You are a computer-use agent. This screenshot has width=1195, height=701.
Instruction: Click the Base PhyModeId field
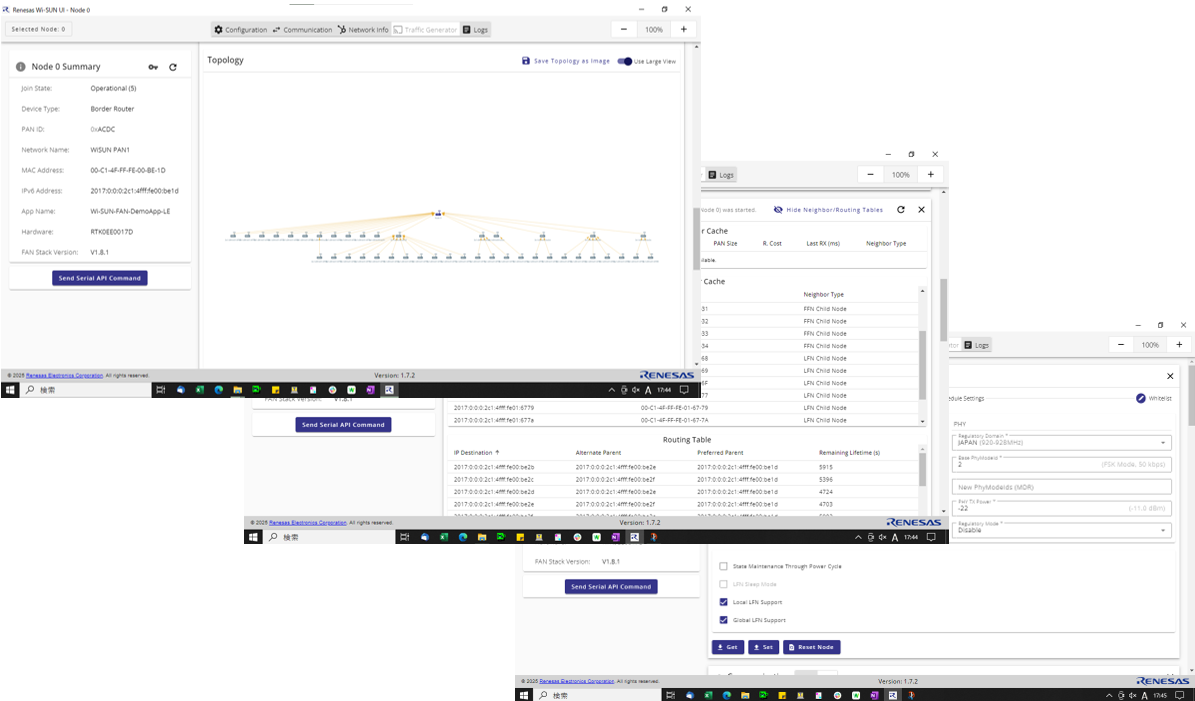pos(1062,464)
